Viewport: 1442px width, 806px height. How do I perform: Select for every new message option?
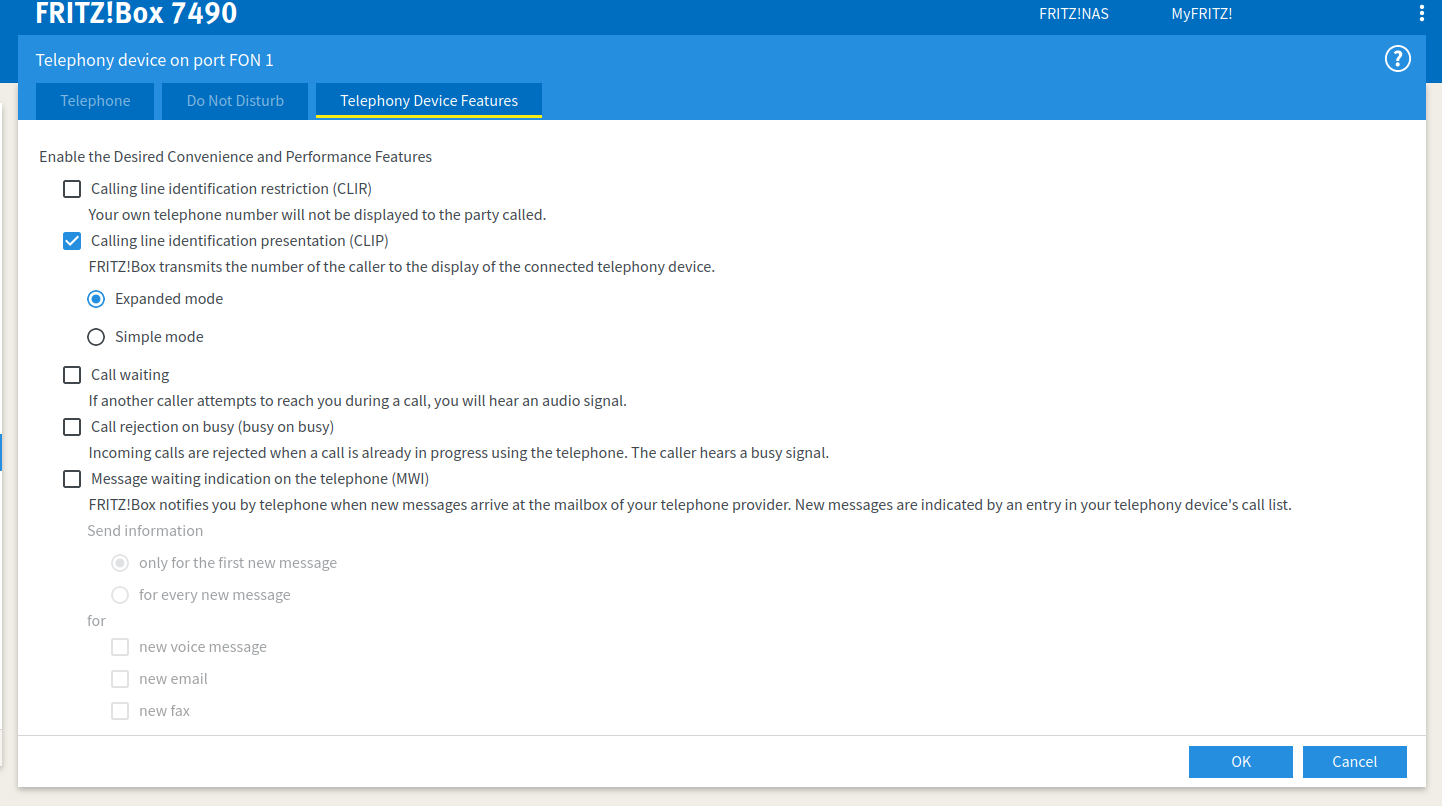coord(120,595)
